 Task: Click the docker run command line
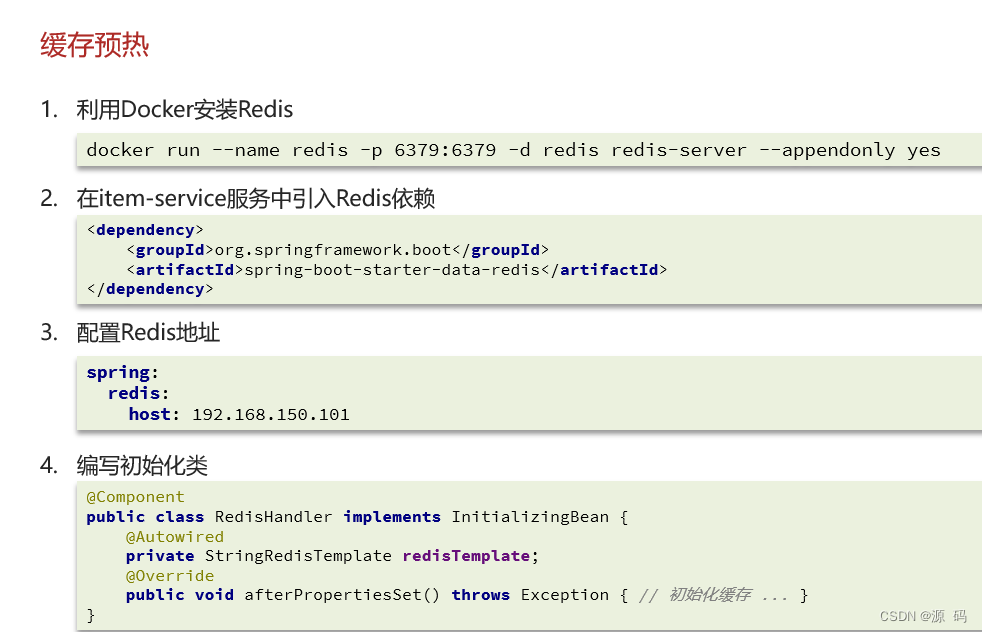click(514, 150)
